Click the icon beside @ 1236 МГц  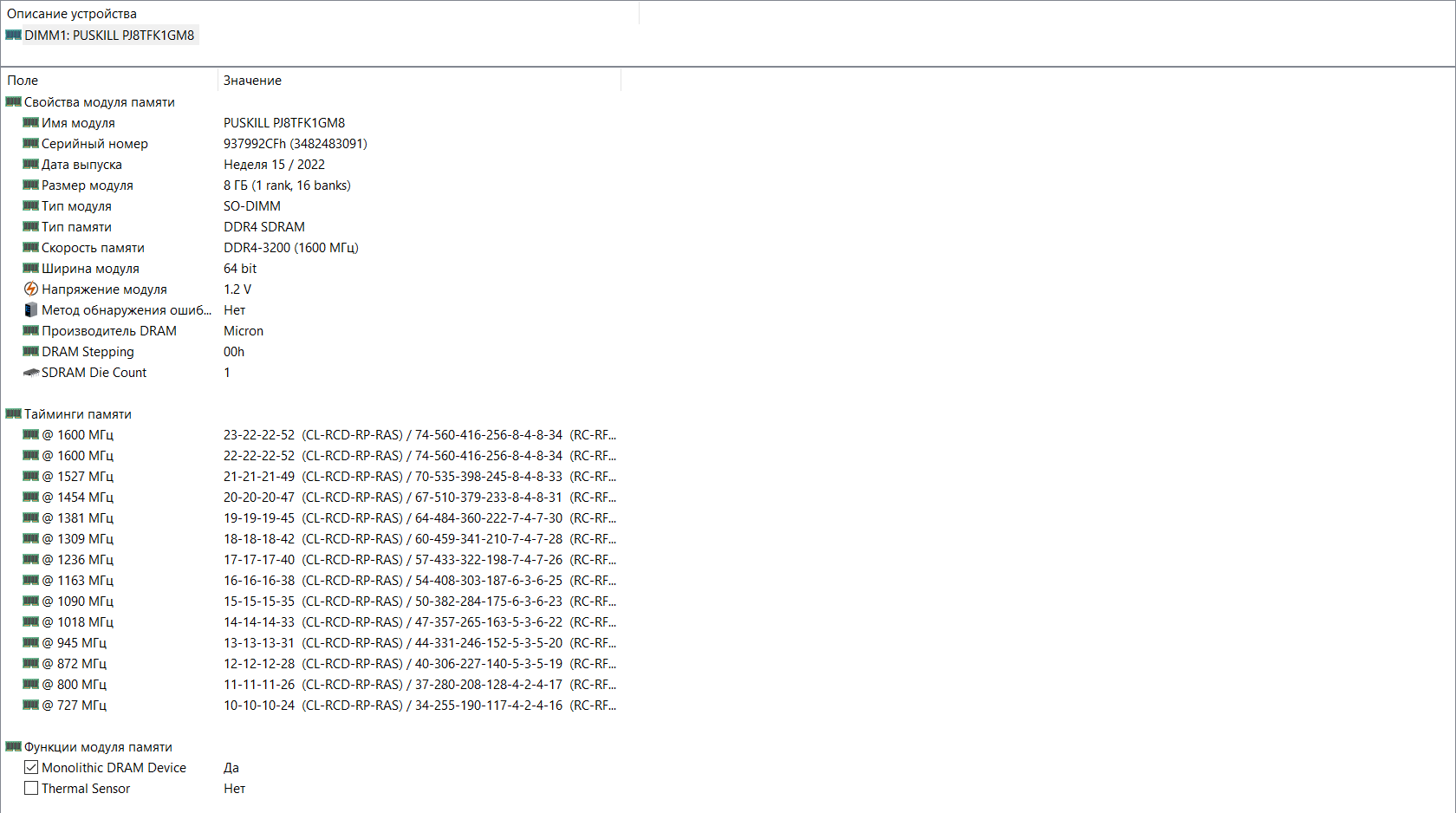31,559
